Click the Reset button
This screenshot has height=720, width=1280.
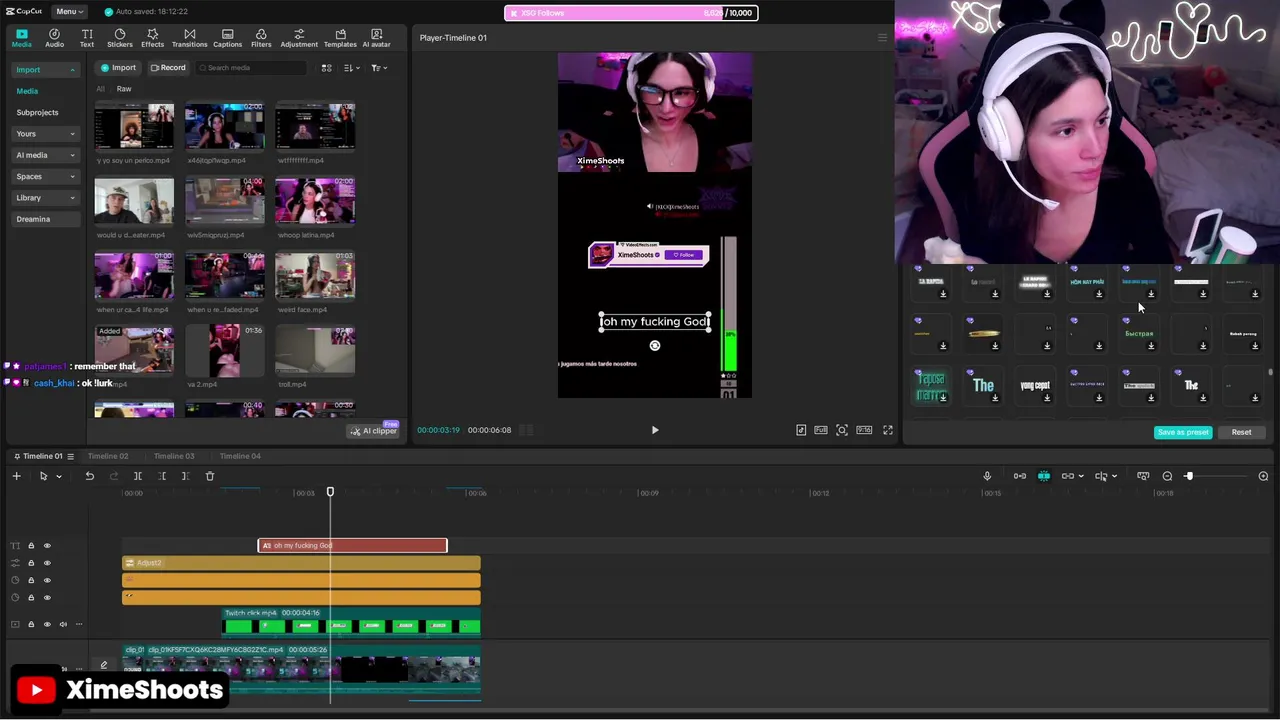(1241, 432)
